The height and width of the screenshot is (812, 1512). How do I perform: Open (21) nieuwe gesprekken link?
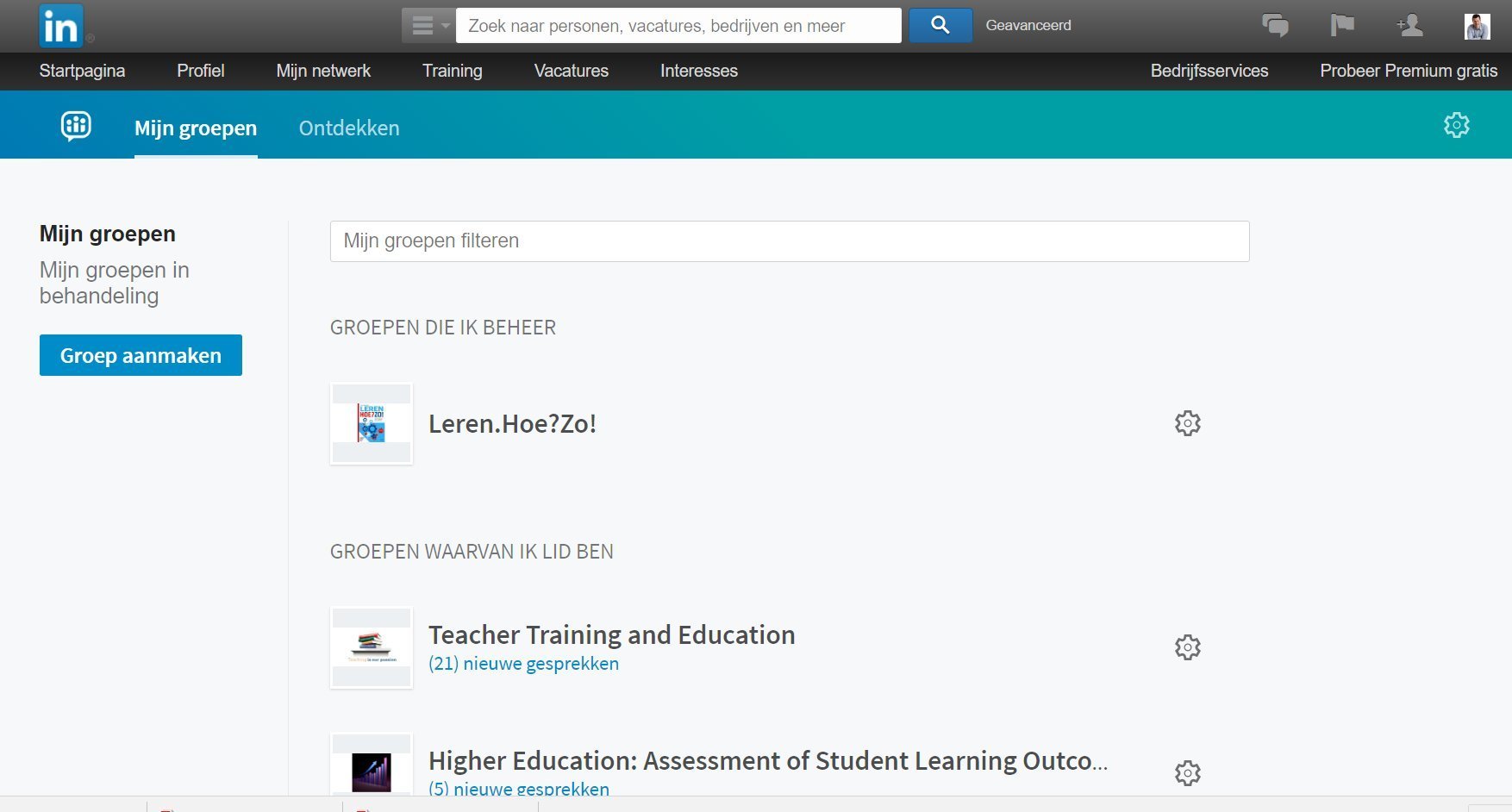tap(523, 664)
